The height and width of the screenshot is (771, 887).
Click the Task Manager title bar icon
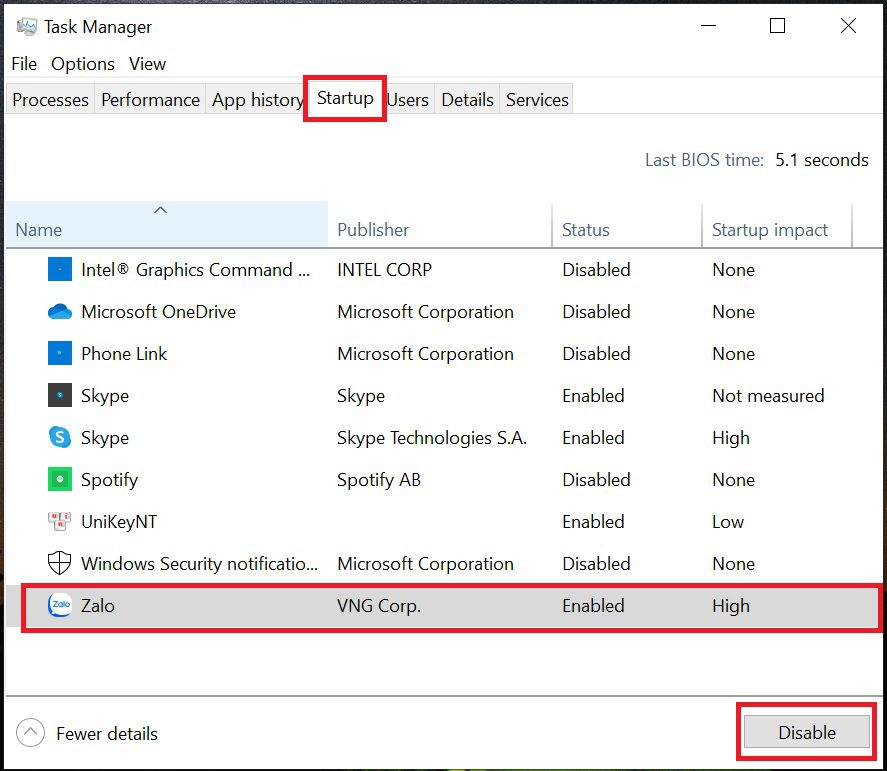(x=27, y=27)
